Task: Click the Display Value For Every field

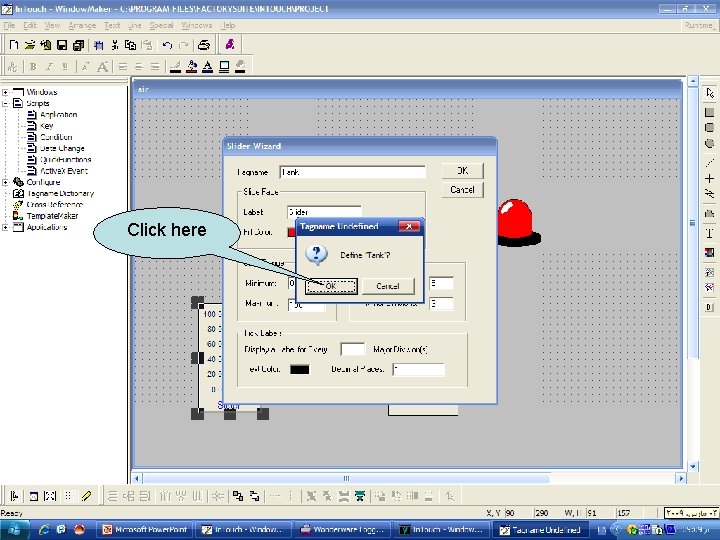Action: (352, 349)
